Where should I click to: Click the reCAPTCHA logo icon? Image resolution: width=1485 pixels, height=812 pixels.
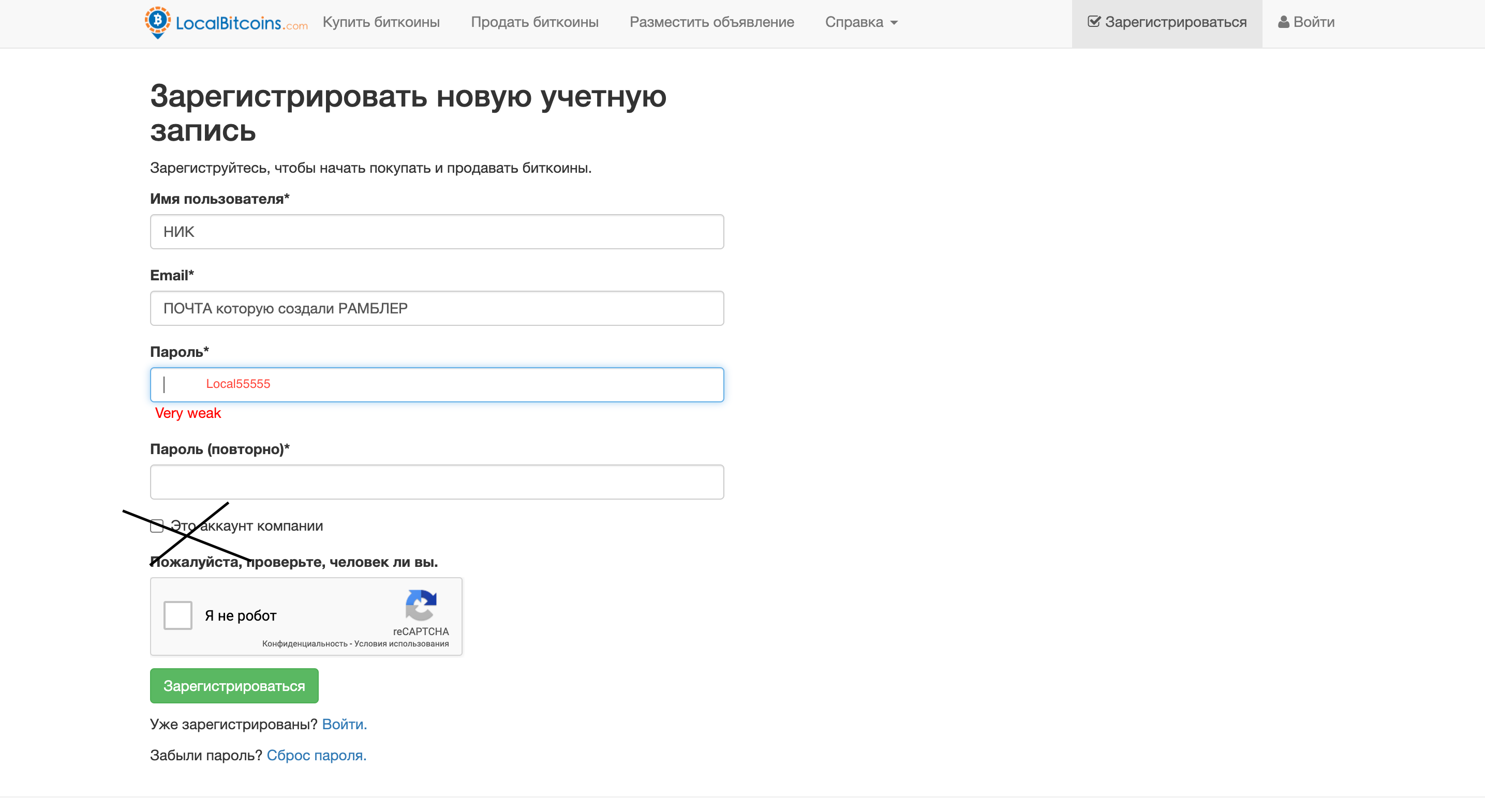point(421,605)
